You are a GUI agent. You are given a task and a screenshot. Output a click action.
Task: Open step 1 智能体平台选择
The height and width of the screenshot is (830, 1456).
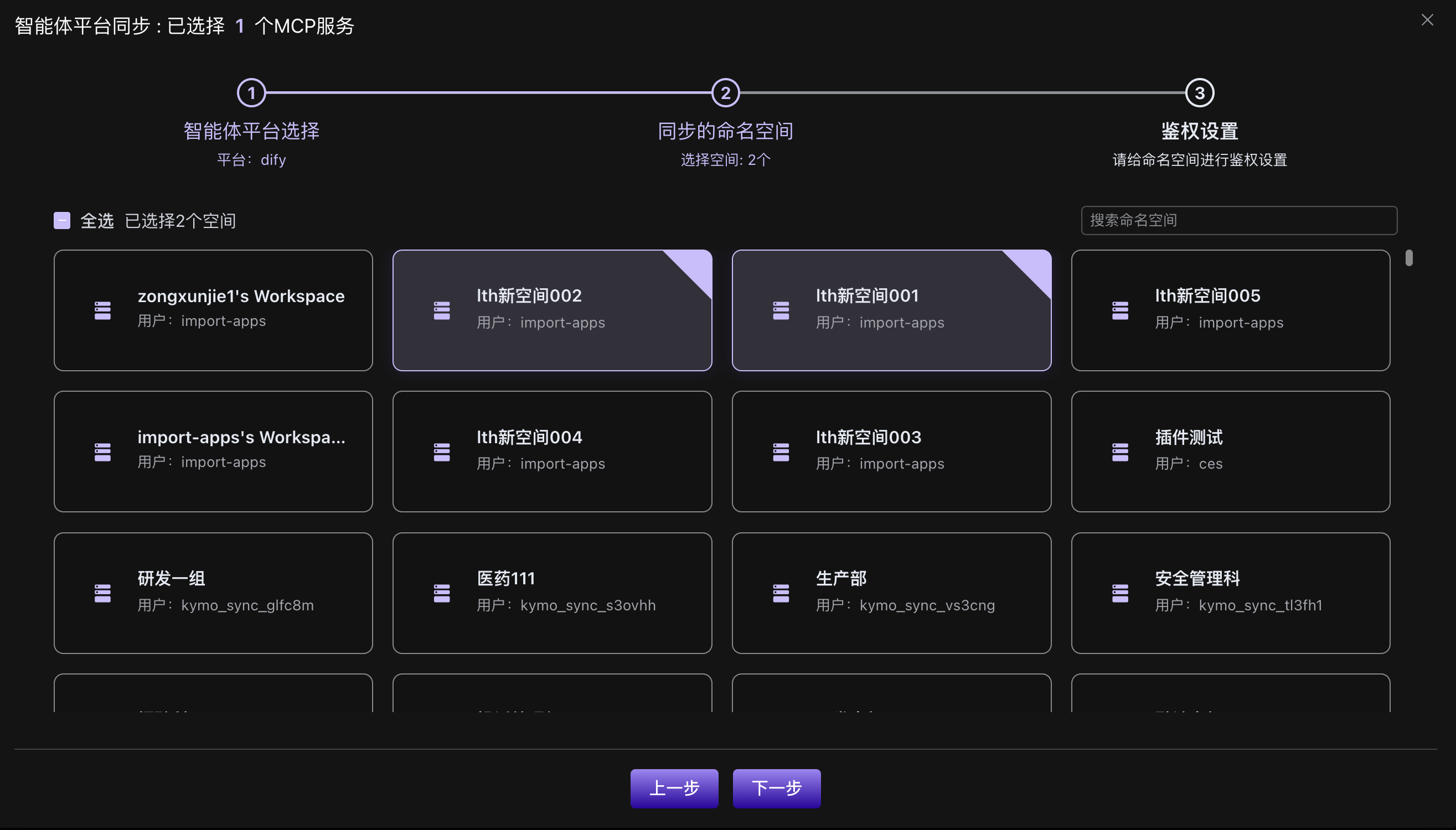pos(251,92)
